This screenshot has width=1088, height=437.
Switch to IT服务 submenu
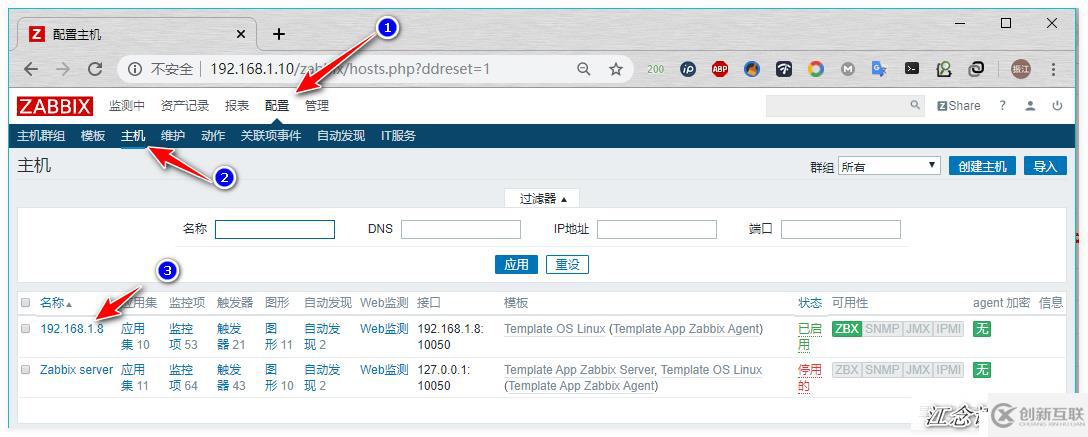coord(398,136)
